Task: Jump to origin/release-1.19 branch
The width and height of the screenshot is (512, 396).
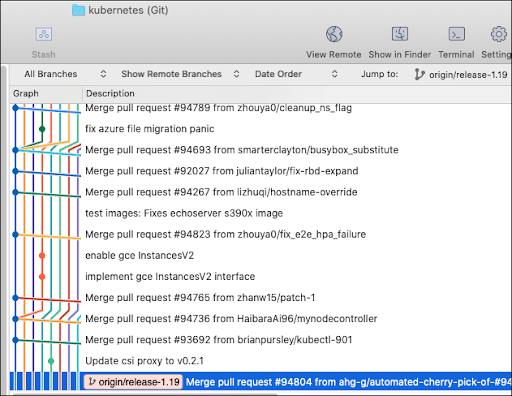Action: click(468, 74)
